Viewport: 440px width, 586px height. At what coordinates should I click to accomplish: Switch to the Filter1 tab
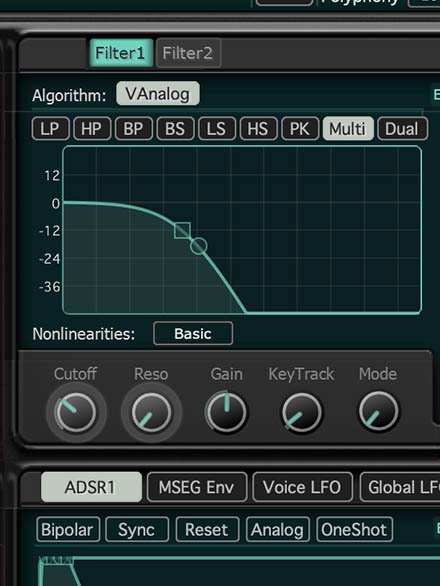[121, 53]
